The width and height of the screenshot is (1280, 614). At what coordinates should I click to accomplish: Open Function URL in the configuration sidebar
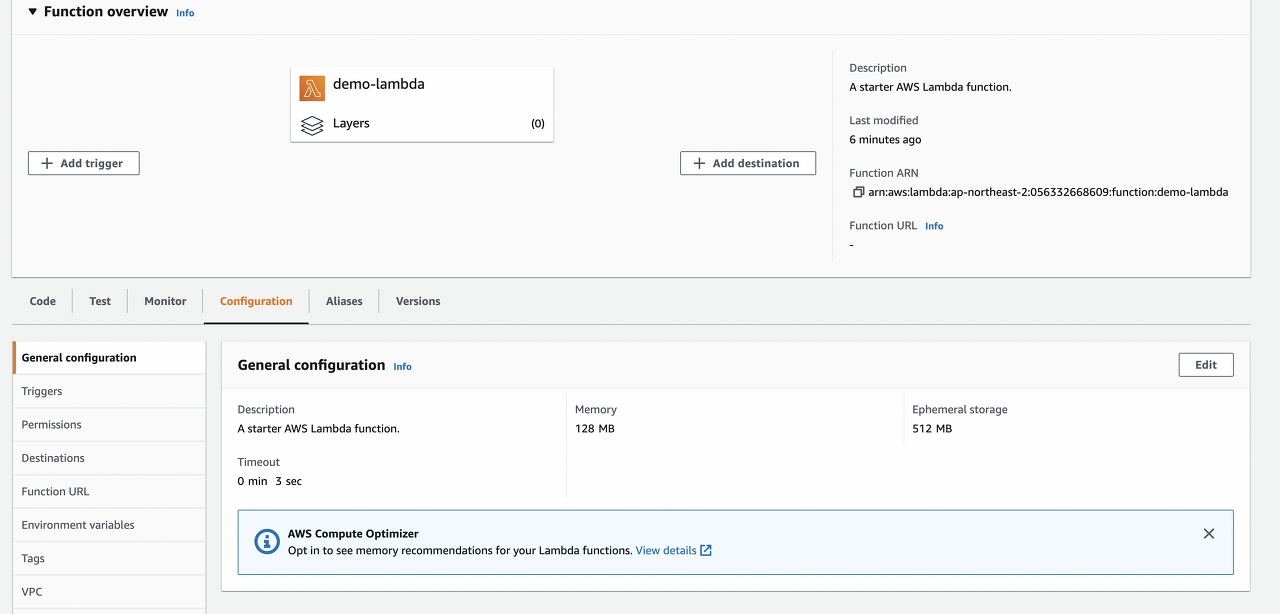[109, 491]
